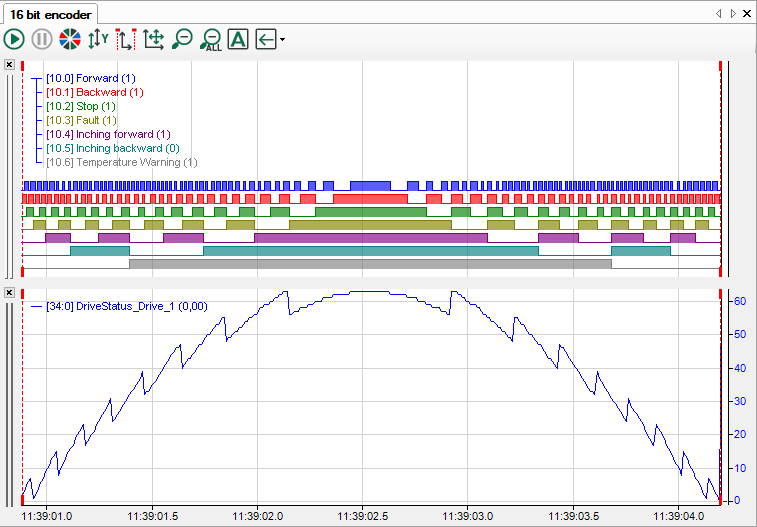Start recording with the green play button

pyautogui.click(x=14, y=40)
